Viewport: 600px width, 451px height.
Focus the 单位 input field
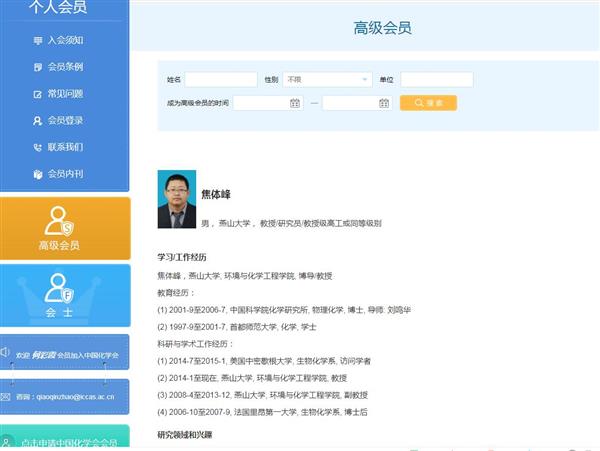(436, 79)
